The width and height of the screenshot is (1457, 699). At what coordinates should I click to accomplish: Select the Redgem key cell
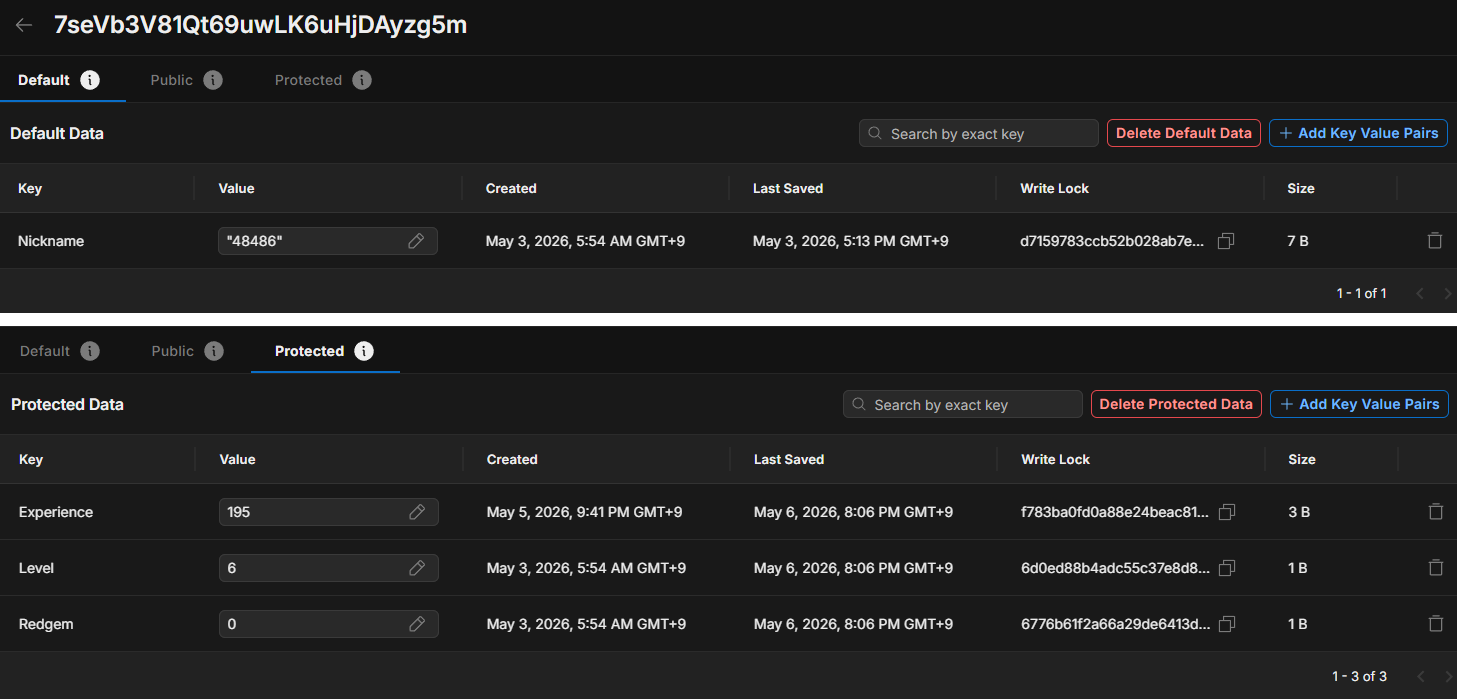pyautogui.click(x=46, y=624)
